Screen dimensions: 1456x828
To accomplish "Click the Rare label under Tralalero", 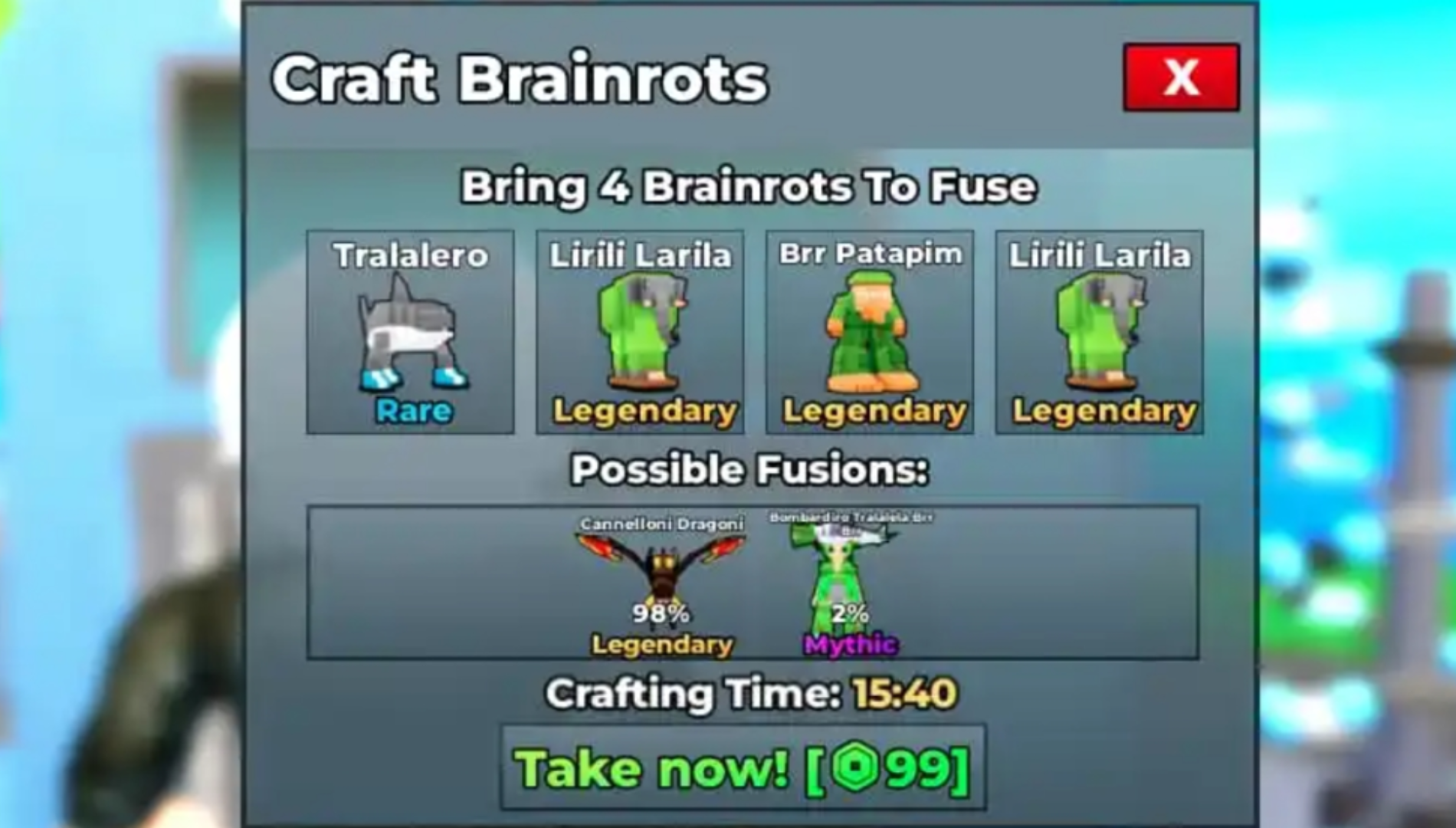I will [413, 411].
